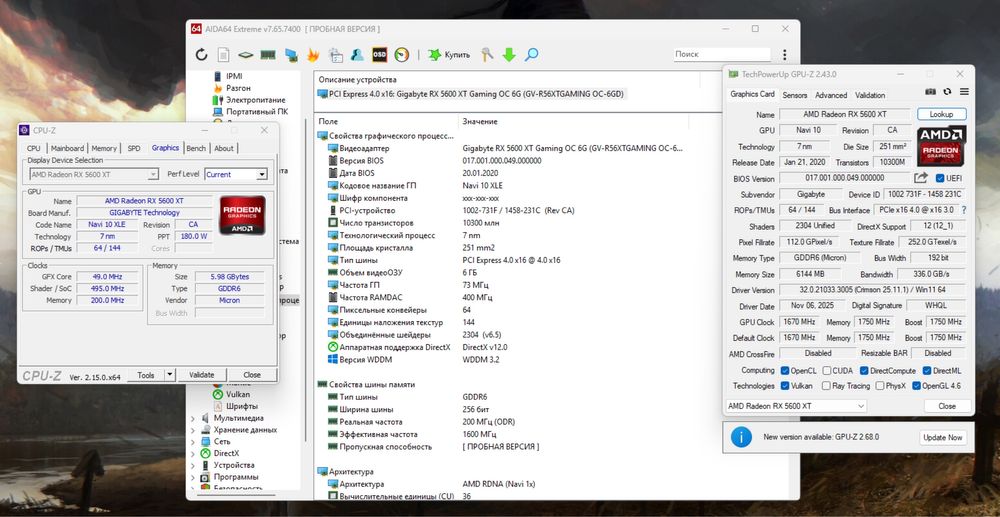Image resolution: width=1000 pixels, height=517 pixels.
Task: Switch to the Memory tab in CPU-Z
Action: tap(104, 148)
